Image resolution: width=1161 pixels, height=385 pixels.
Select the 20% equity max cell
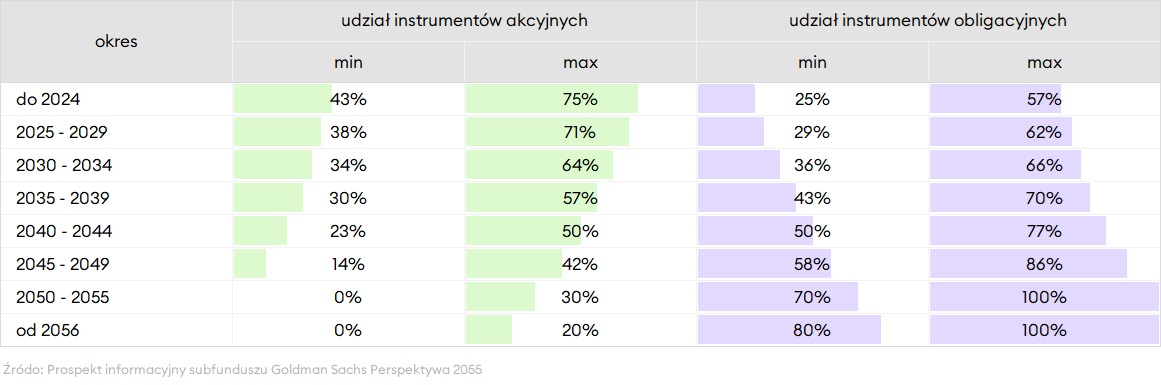pos(580,330)
